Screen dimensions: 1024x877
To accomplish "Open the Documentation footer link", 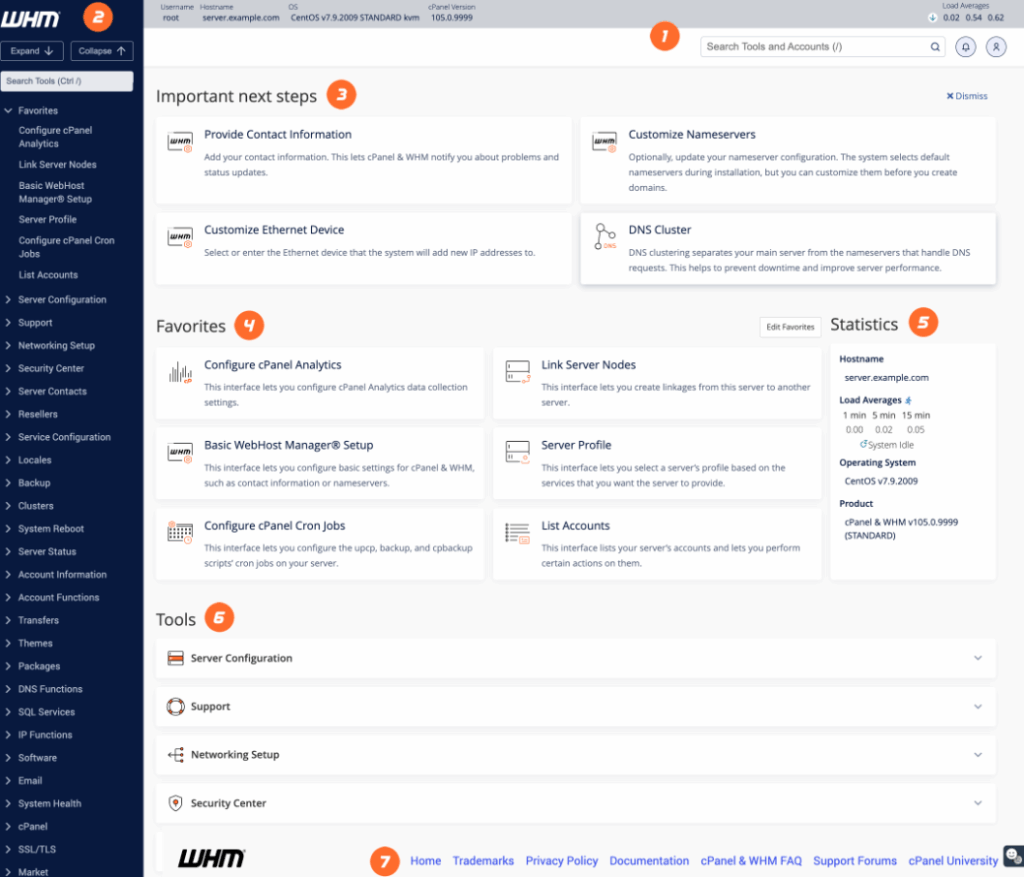I will click(x=649, y=861).
